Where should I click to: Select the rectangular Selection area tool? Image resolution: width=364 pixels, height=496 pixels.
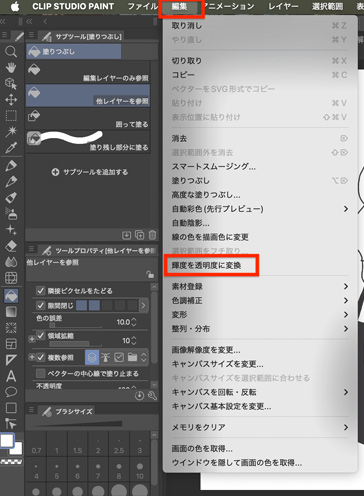(11, 116)
